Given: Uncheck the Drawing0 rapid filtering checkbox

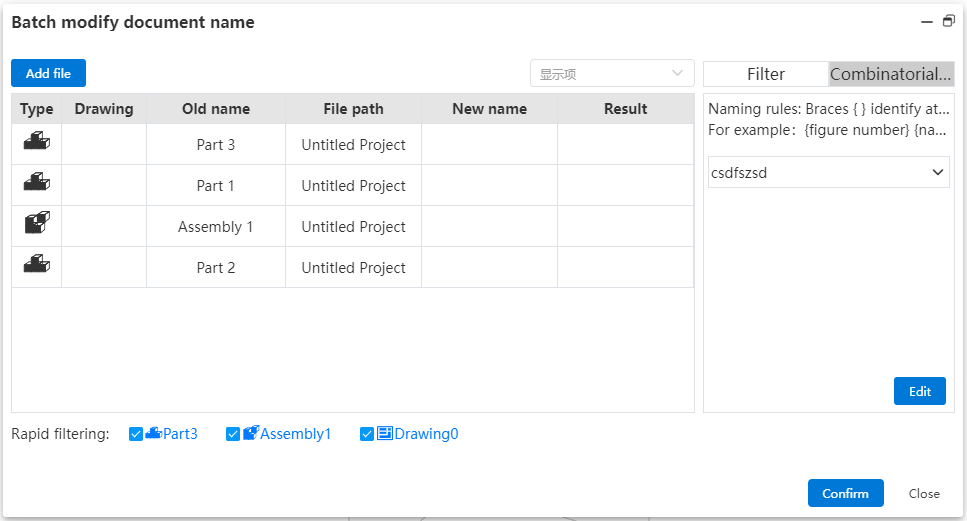Looking at the screenshot, I should click(367, 434).
